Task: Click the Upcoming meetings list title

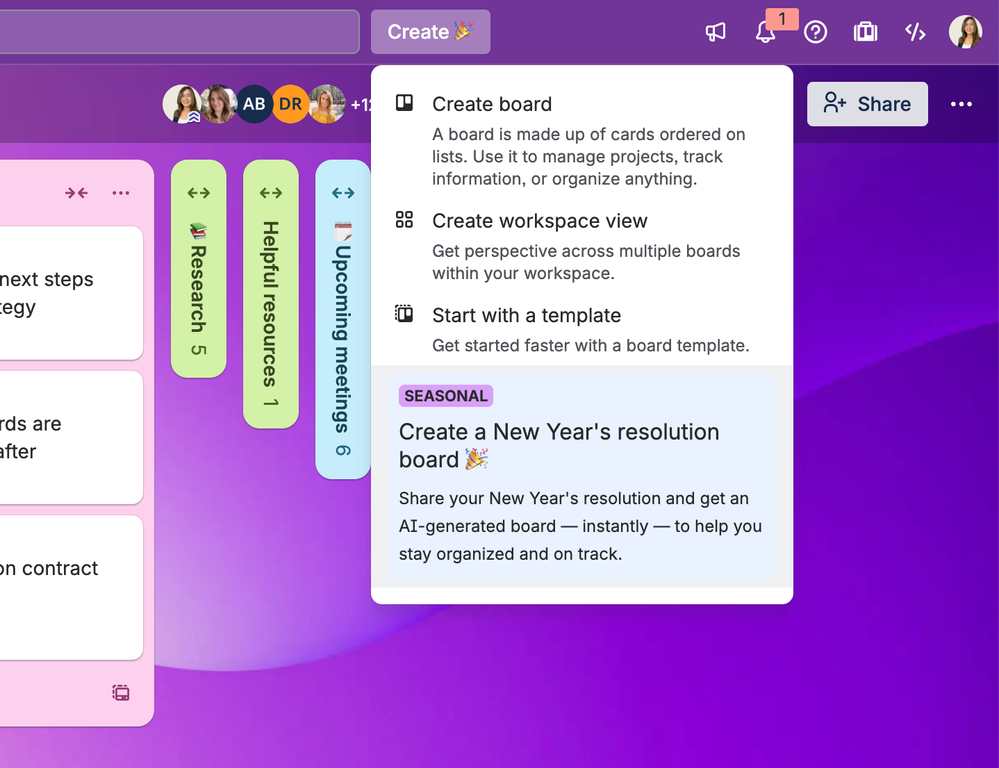Action: click(343, 339)
